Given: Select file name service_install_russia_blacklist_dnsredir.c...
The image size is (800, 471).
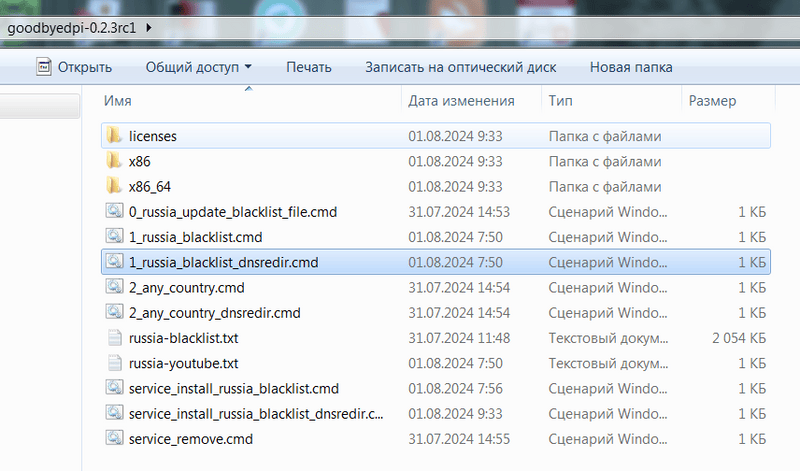Looking at the screenshot, I should click(256, 414).
